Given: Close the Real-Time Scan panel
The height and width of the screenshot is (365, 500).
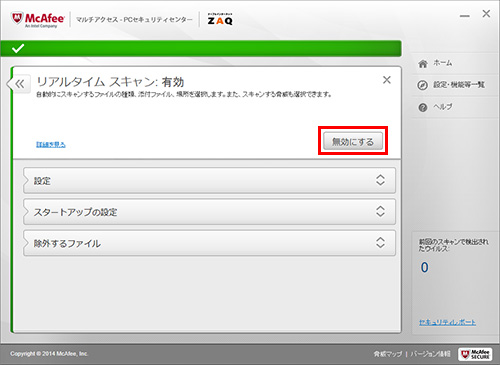Looking at the screenshot, I should (387, 80).
